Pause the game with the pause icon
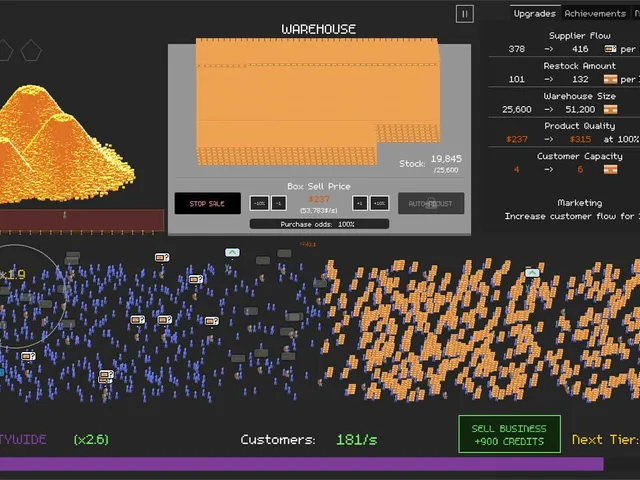 (464, 14)
